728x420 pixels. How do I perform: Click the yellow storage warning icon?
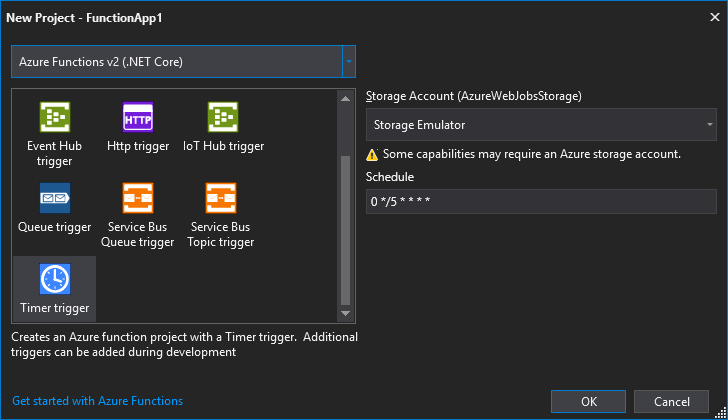tap(372, 155)
